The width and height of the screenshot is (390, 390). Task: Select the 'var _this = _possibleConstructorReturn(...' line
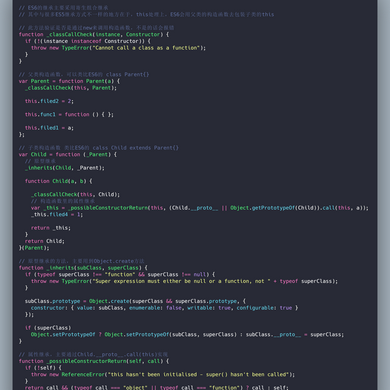pyautogui.click(x=200, y=208)
